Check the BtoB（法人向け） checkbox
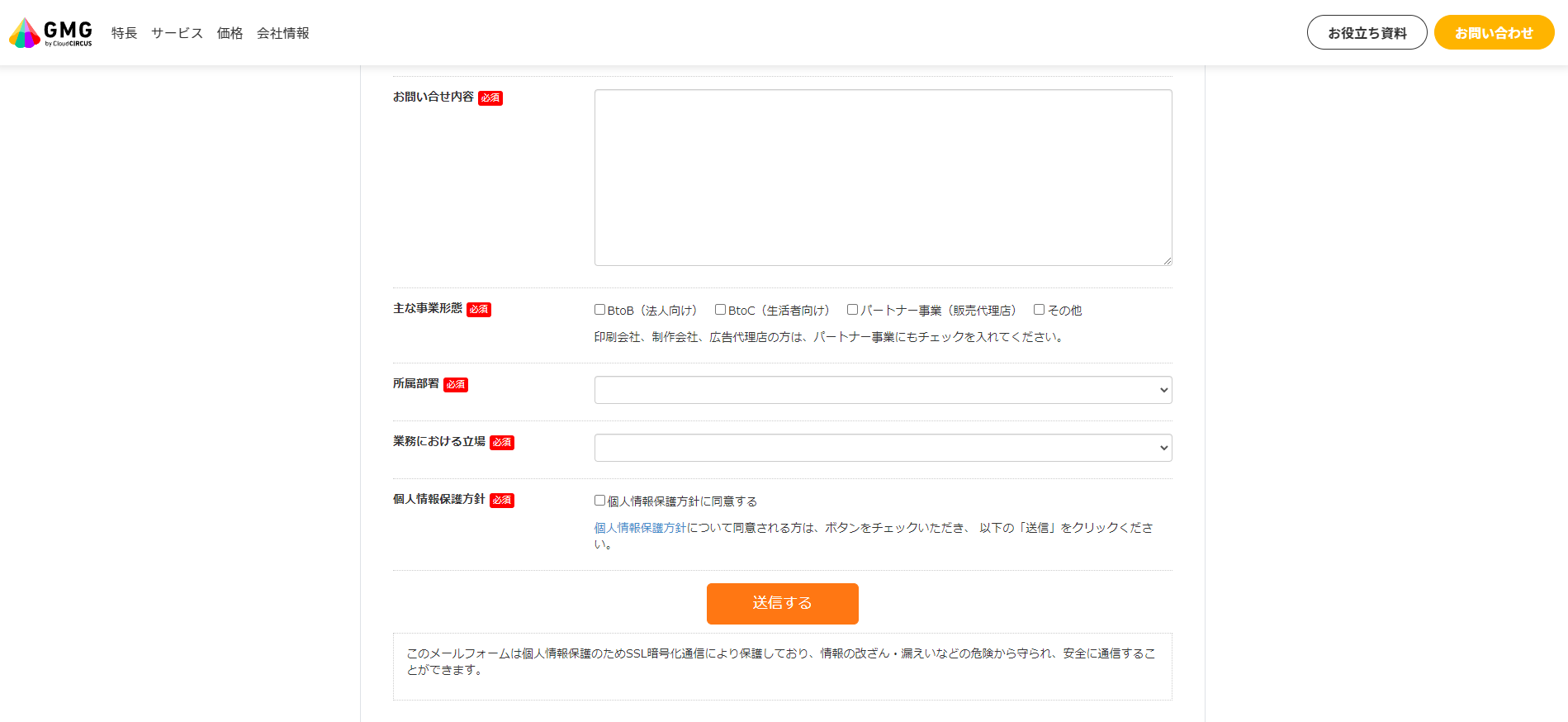The width and height of the screenshot is (1568, 722). [600, 310]
